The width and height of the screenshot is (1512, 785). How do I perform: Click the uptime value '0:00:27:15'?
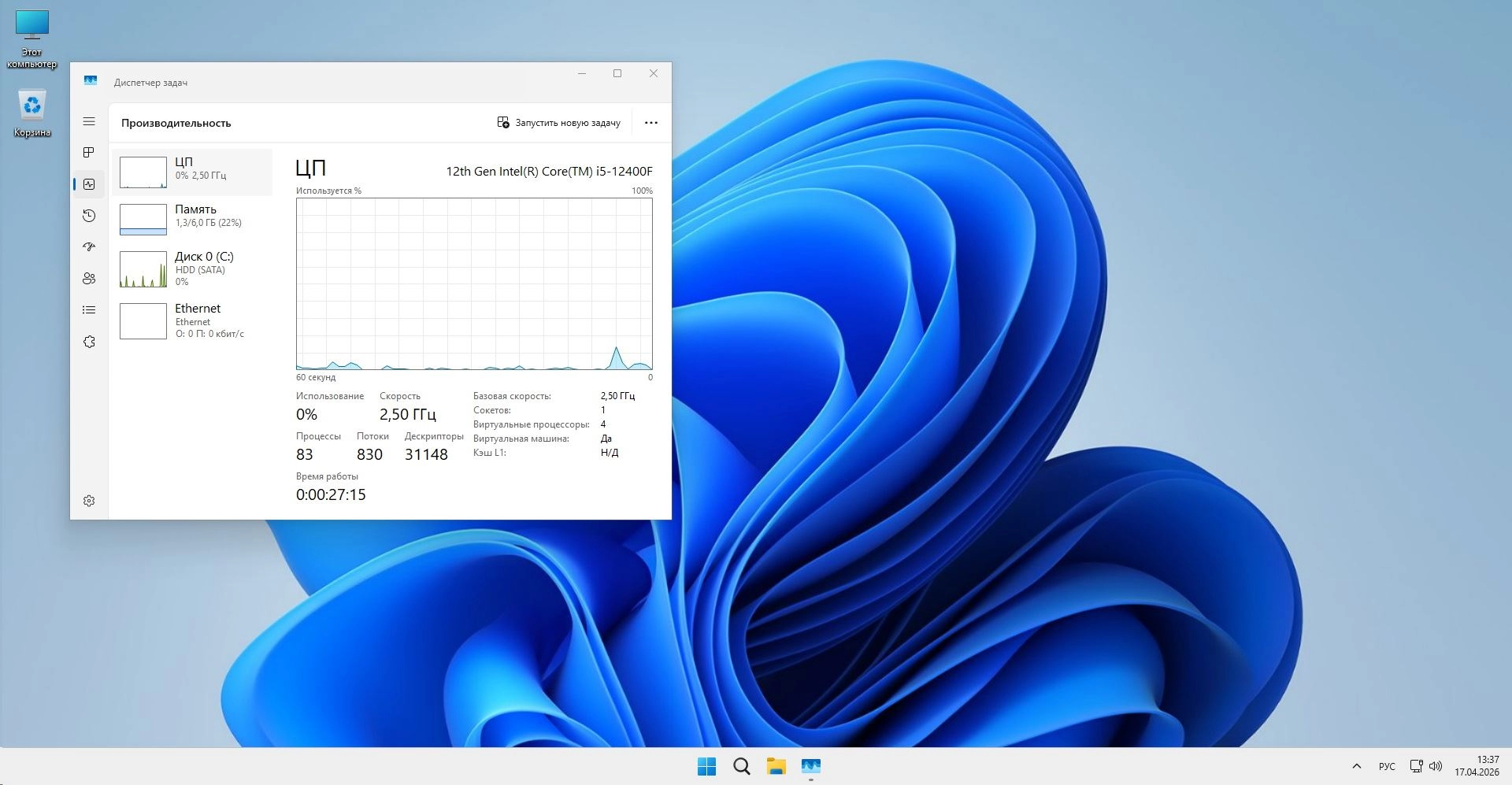coord(331,494)
